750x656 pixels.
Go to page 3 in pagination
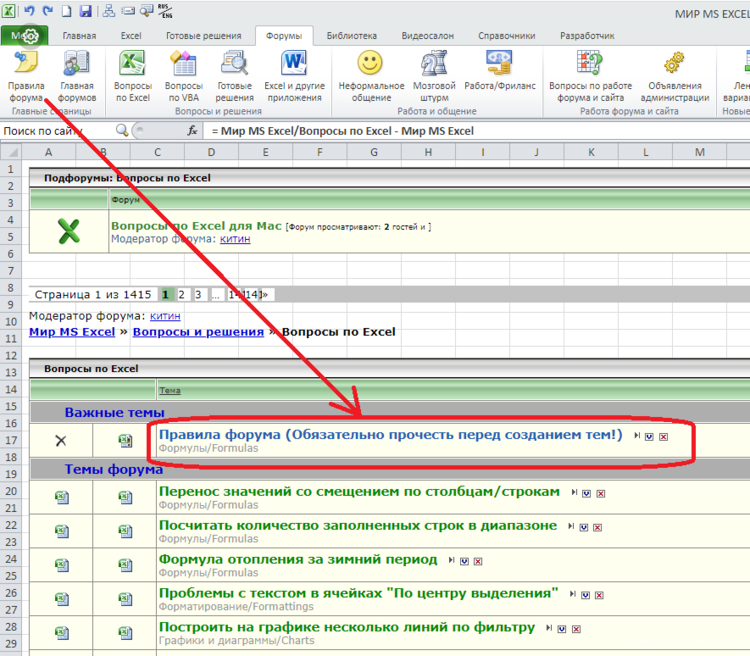click(x=198, y=294)
